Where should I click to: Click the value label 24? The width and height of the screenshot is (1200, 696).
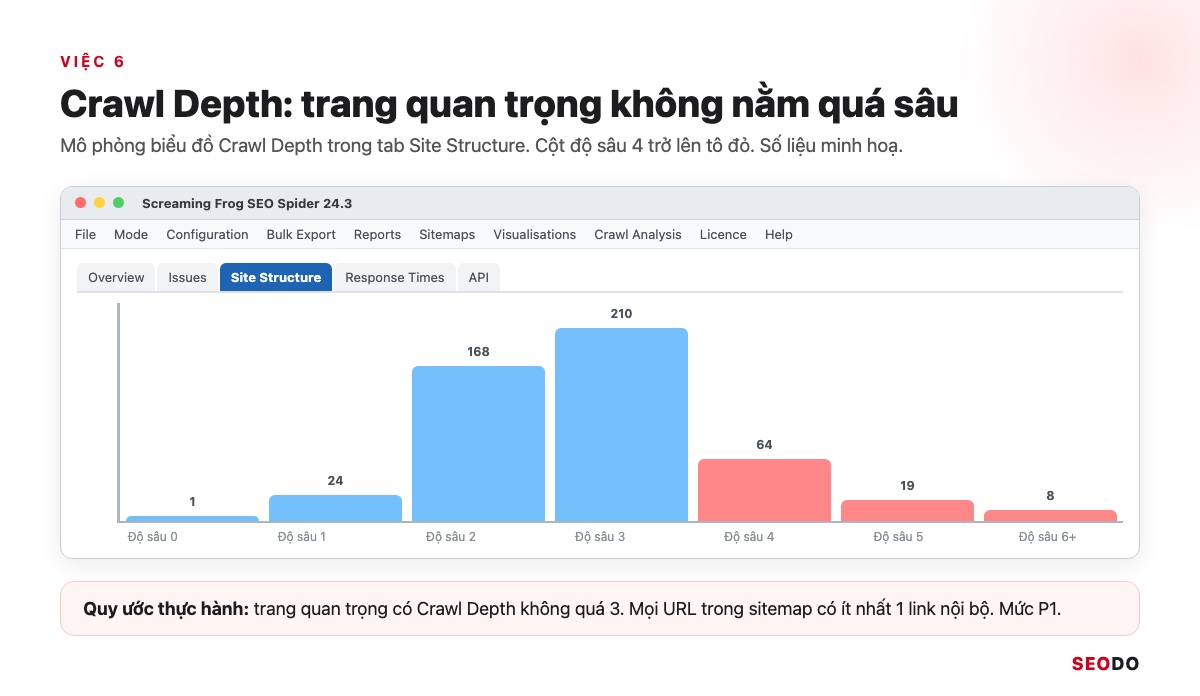[335, 481]
